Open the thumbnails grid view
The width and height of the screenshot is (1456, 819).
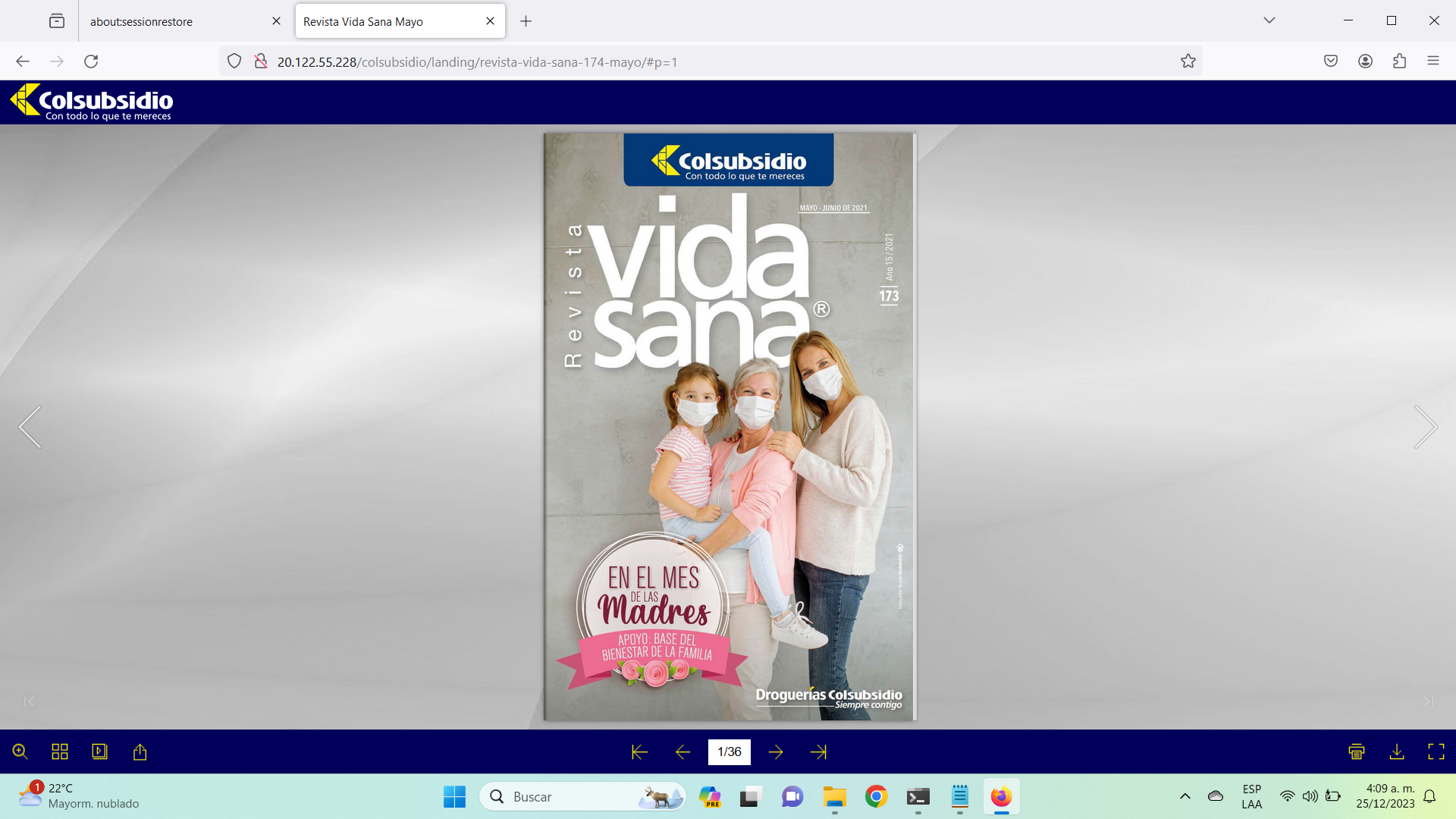pos(60,752)
